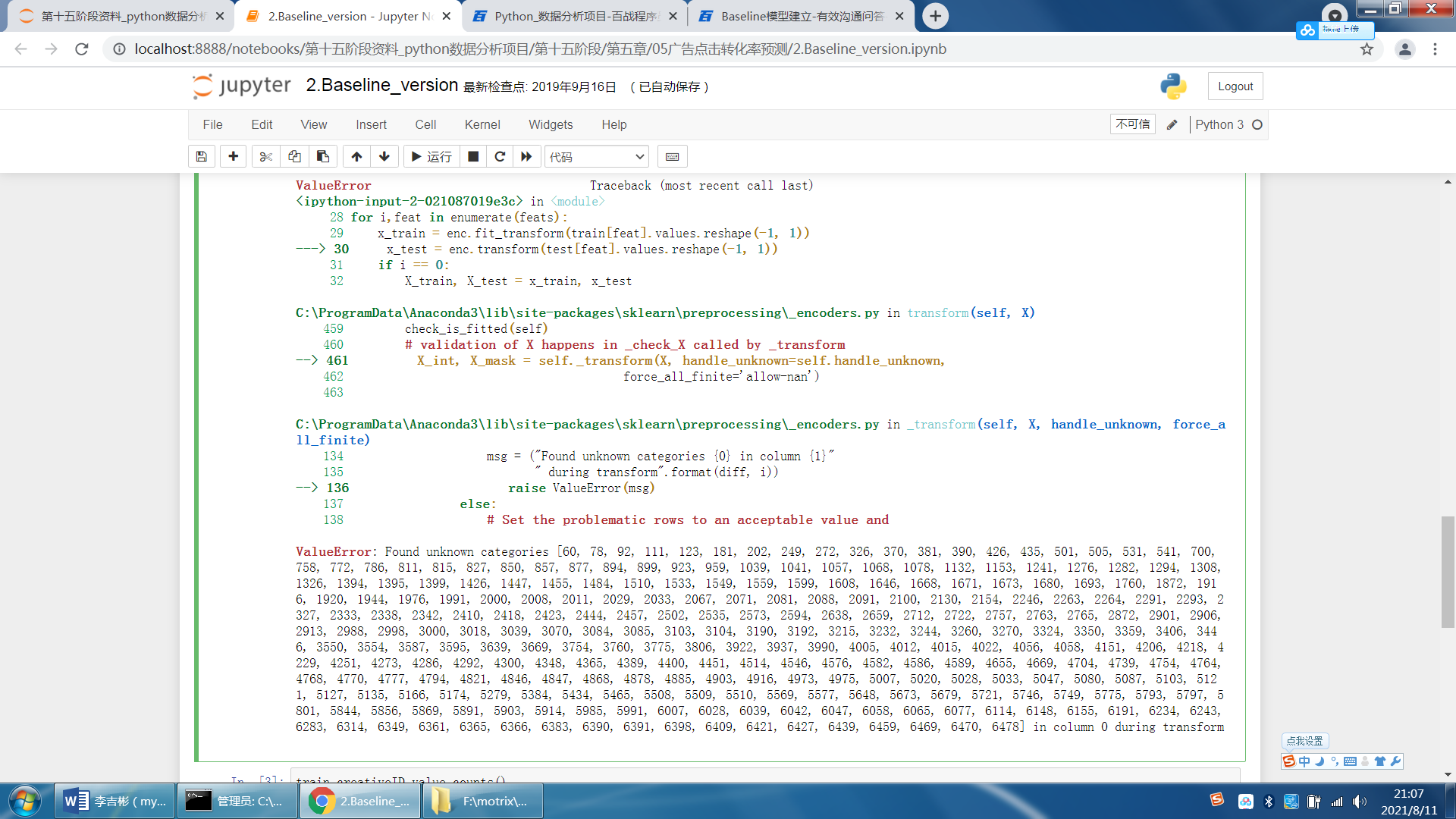Open the command palette keyboard icon
The height and width of the screenshot is (819, 1456).
pyautogui.click(x=672, y=157)
